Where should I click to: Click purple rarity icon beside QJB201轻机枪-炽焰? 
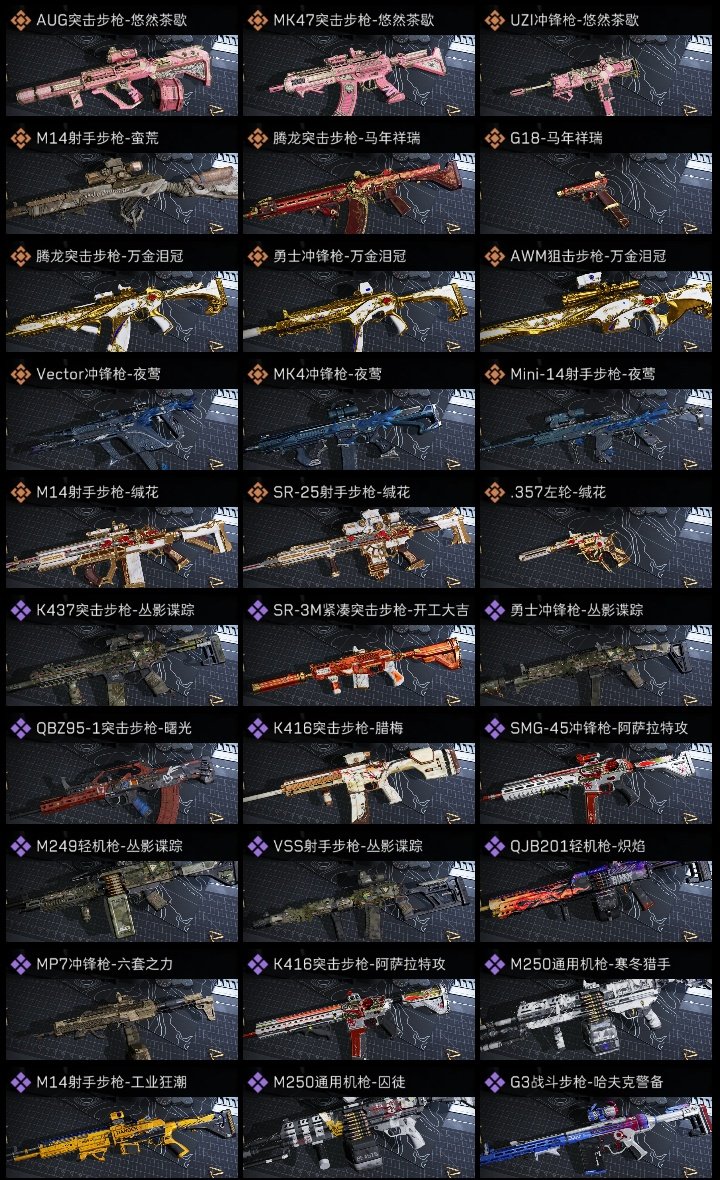[x=495, y=846]
